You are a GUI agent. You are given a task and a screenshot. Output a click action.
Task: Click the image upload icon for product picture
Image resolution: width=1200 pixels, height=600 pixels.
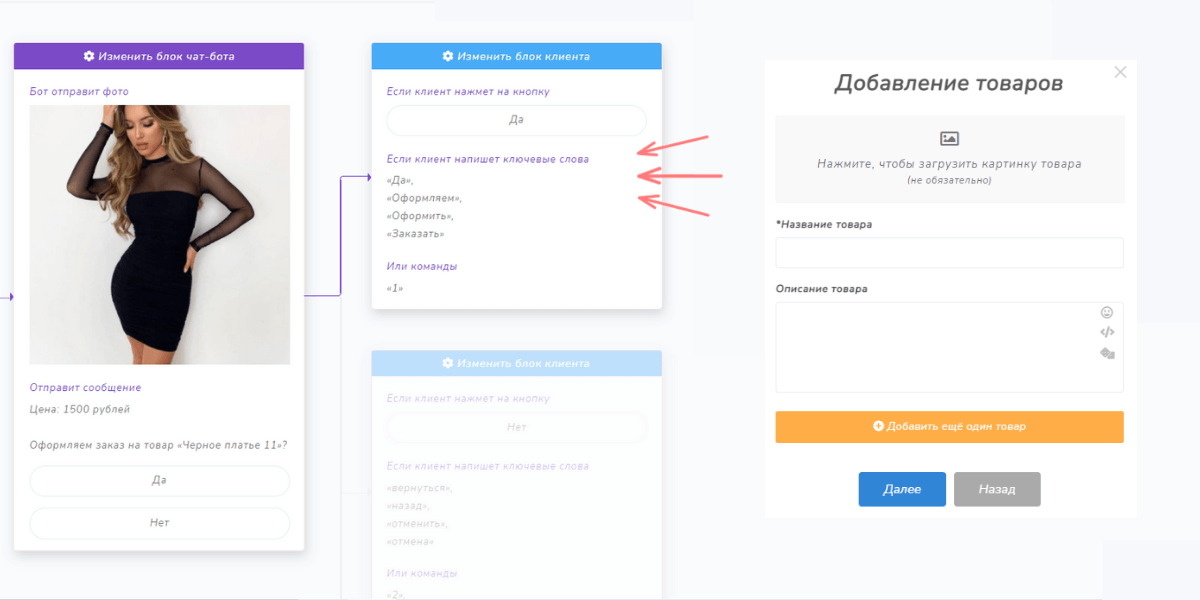pyautogui.click(x=948, y=138)
